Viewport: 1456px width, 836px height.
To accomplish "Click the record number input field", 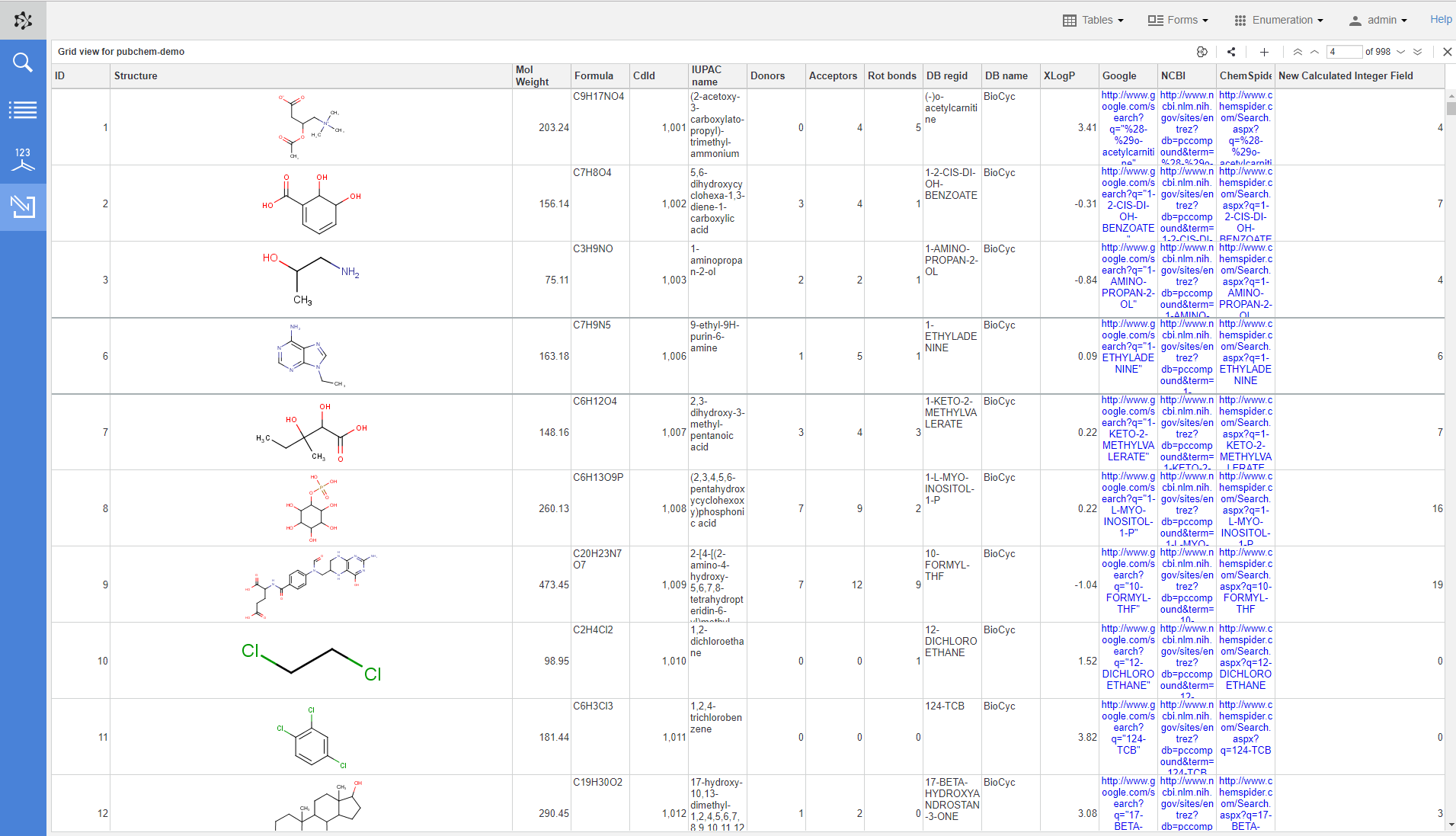I will [x=1344, y=52].
